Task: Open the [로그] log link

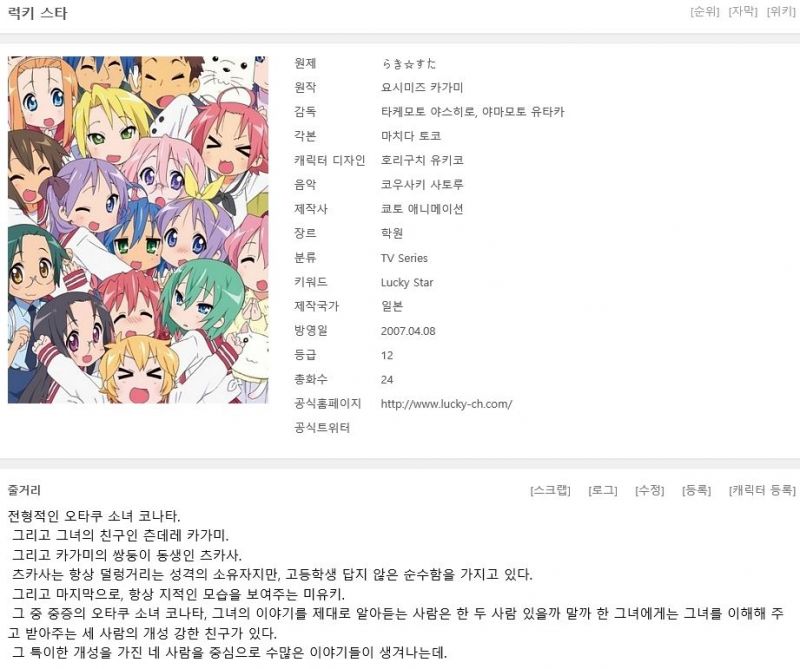Action: click(603, 490)
